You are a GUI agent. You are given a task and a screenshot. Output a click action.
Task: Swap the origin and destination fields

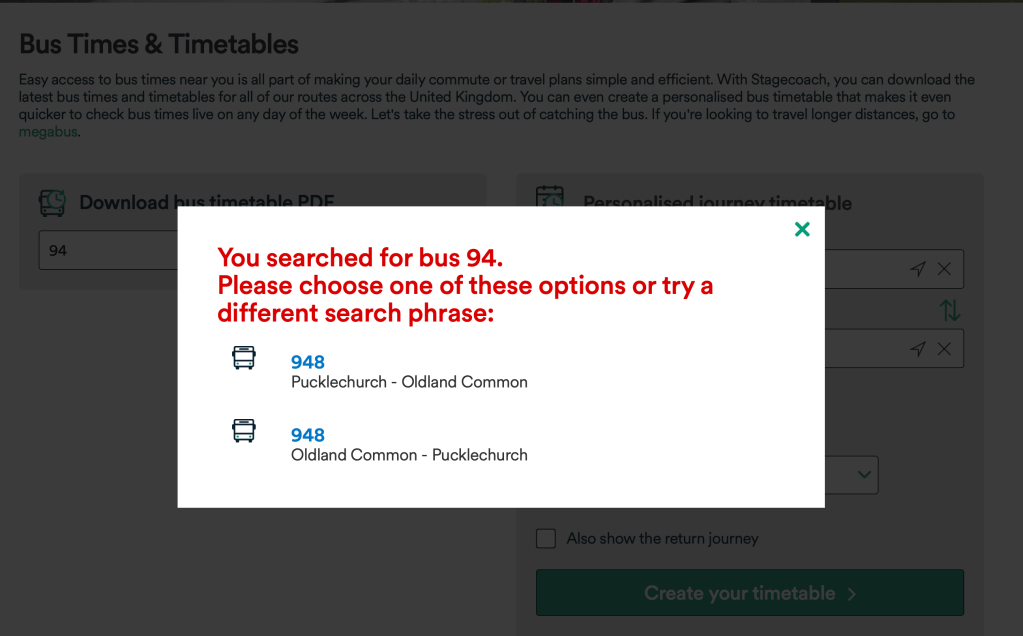pos(949,310)
